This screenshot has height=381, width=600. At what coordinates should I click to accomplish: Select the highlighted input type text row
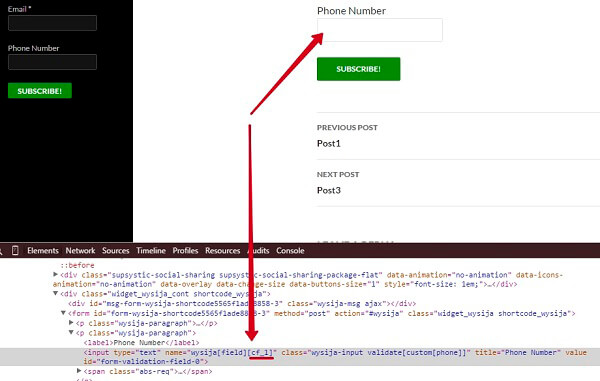coord(300,357)
